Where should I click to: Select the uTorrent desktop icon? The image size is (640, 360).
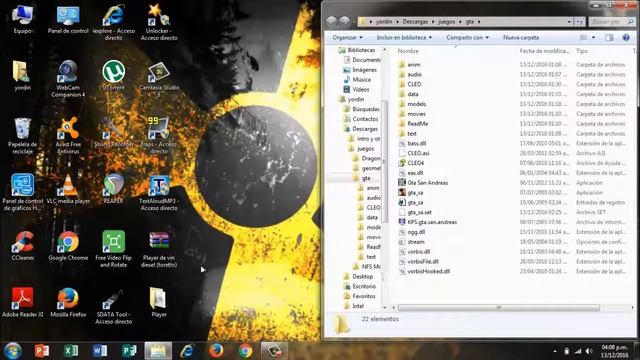coord(113,76)
